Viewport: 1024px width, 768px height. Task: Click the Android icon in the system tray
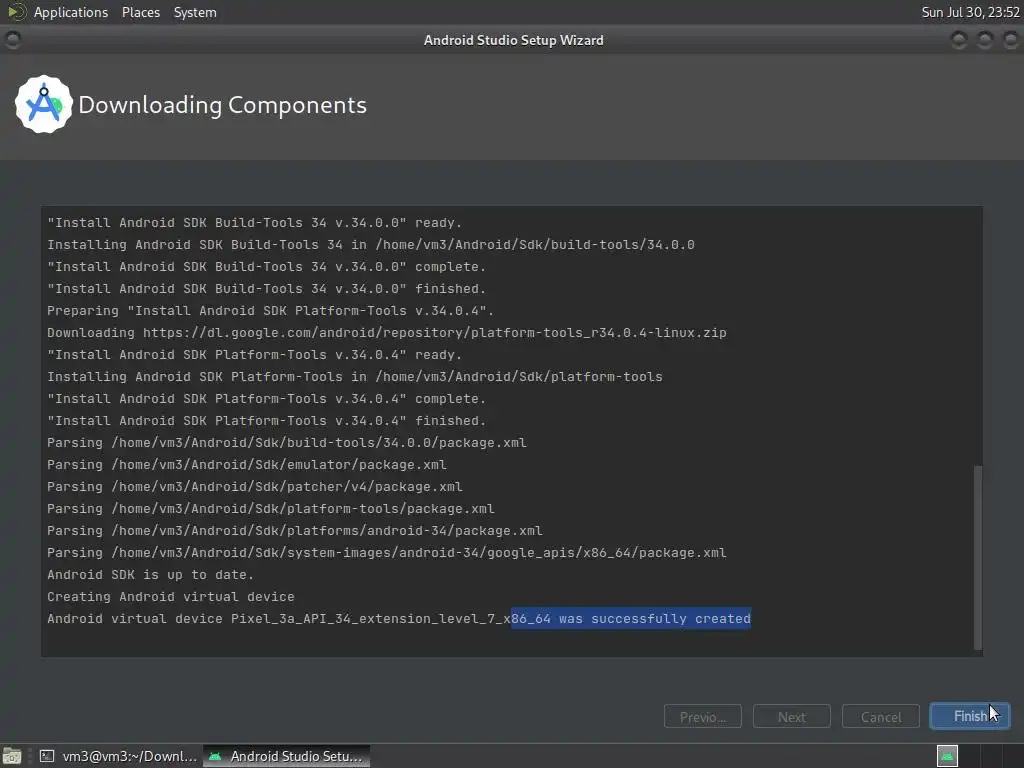tap(947, 756)
